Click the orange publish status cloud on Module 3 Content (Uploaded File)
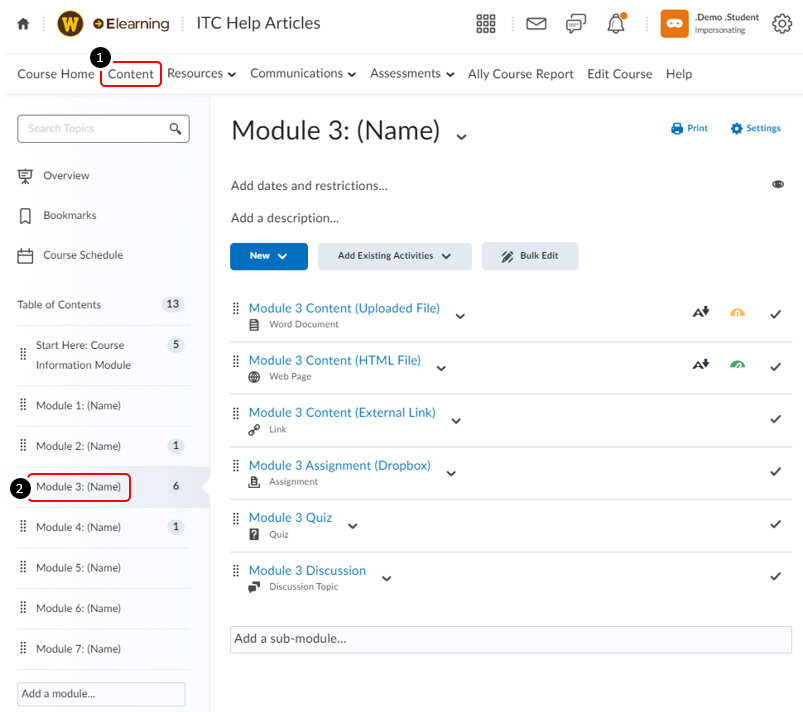The image size is (803, 712). tap(737, 313)
